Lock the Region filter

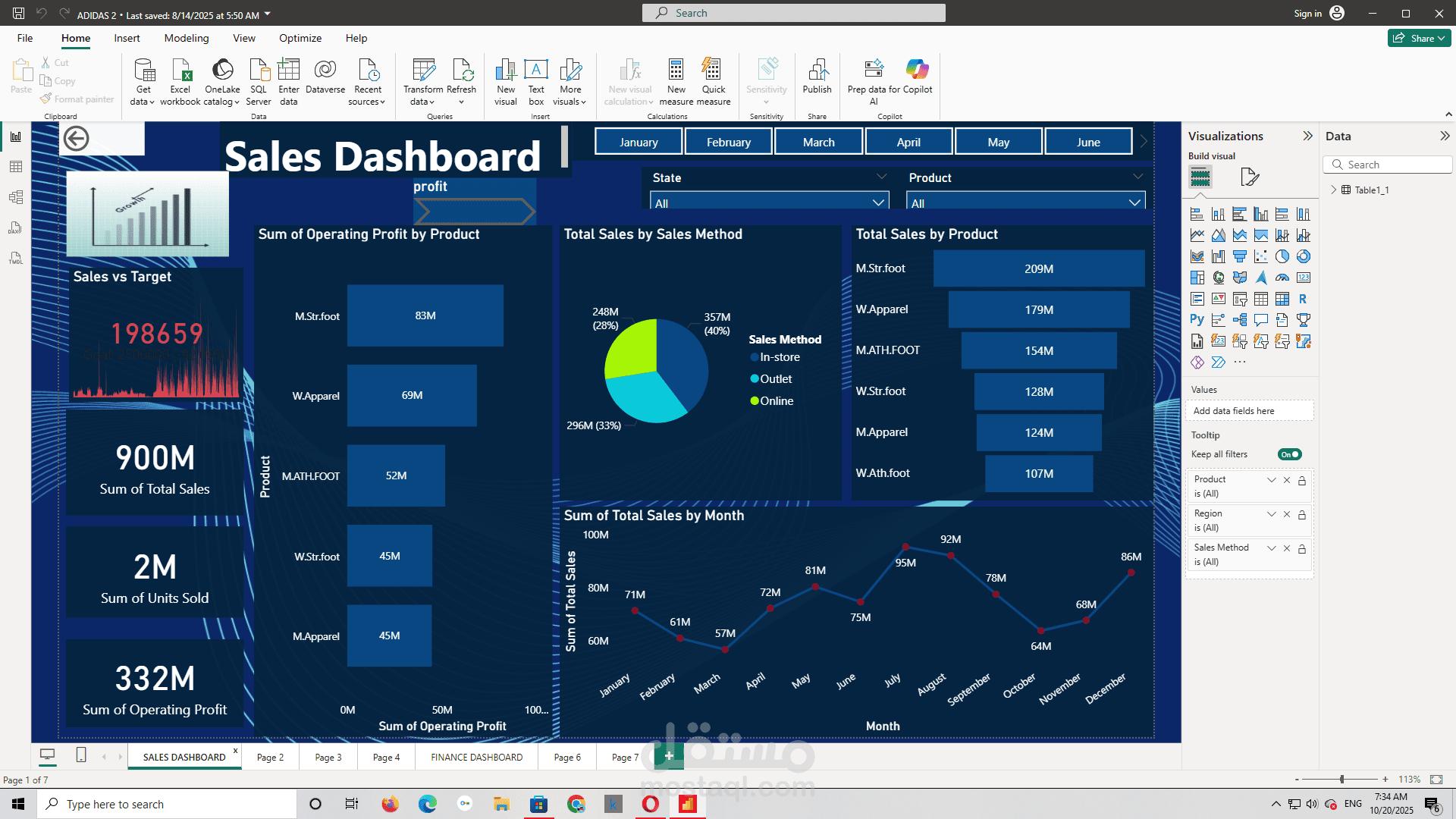pos(1302,515)
